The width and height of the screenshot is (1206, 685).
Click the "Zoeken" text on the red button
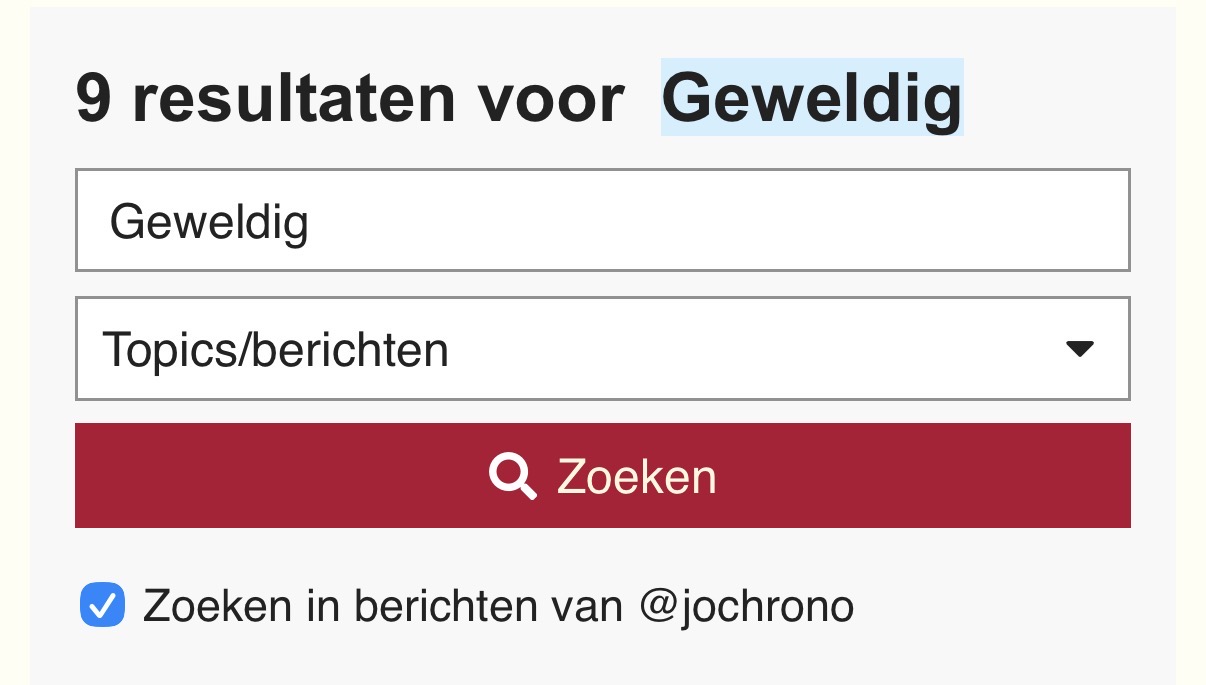click(637, 477)
